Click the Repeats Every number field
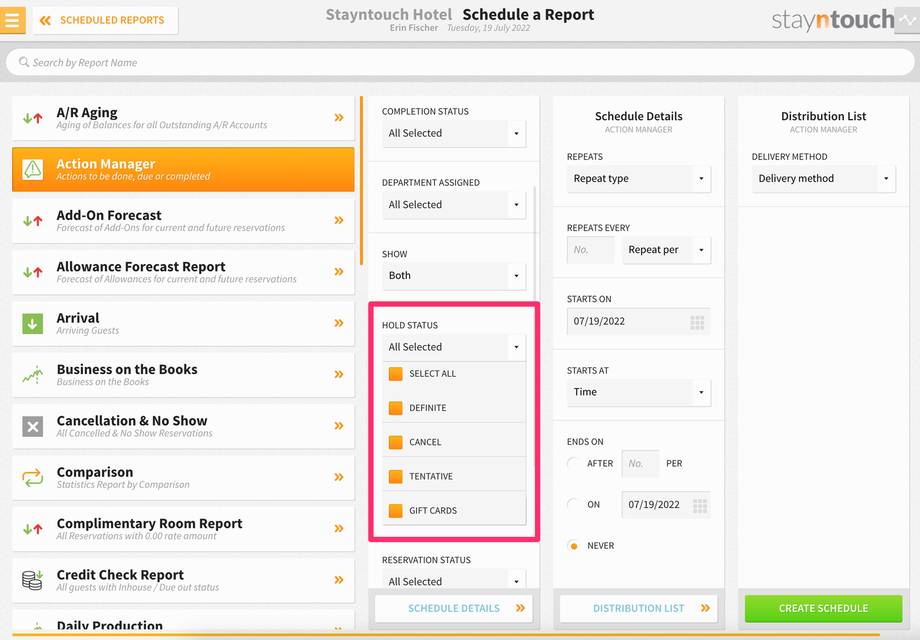The image size is (920, 640). click(591, 250)
